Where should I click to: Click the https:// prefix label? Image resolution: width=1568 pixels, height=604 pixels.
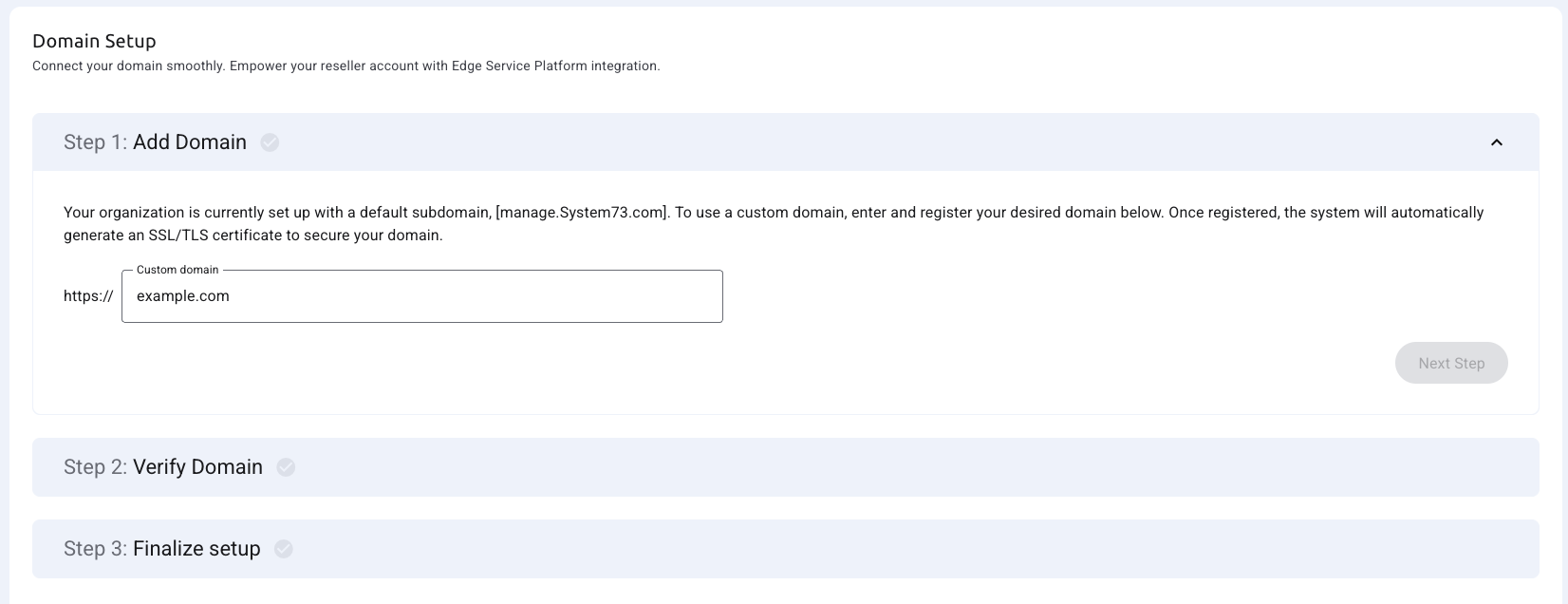(x=88, y=296)
